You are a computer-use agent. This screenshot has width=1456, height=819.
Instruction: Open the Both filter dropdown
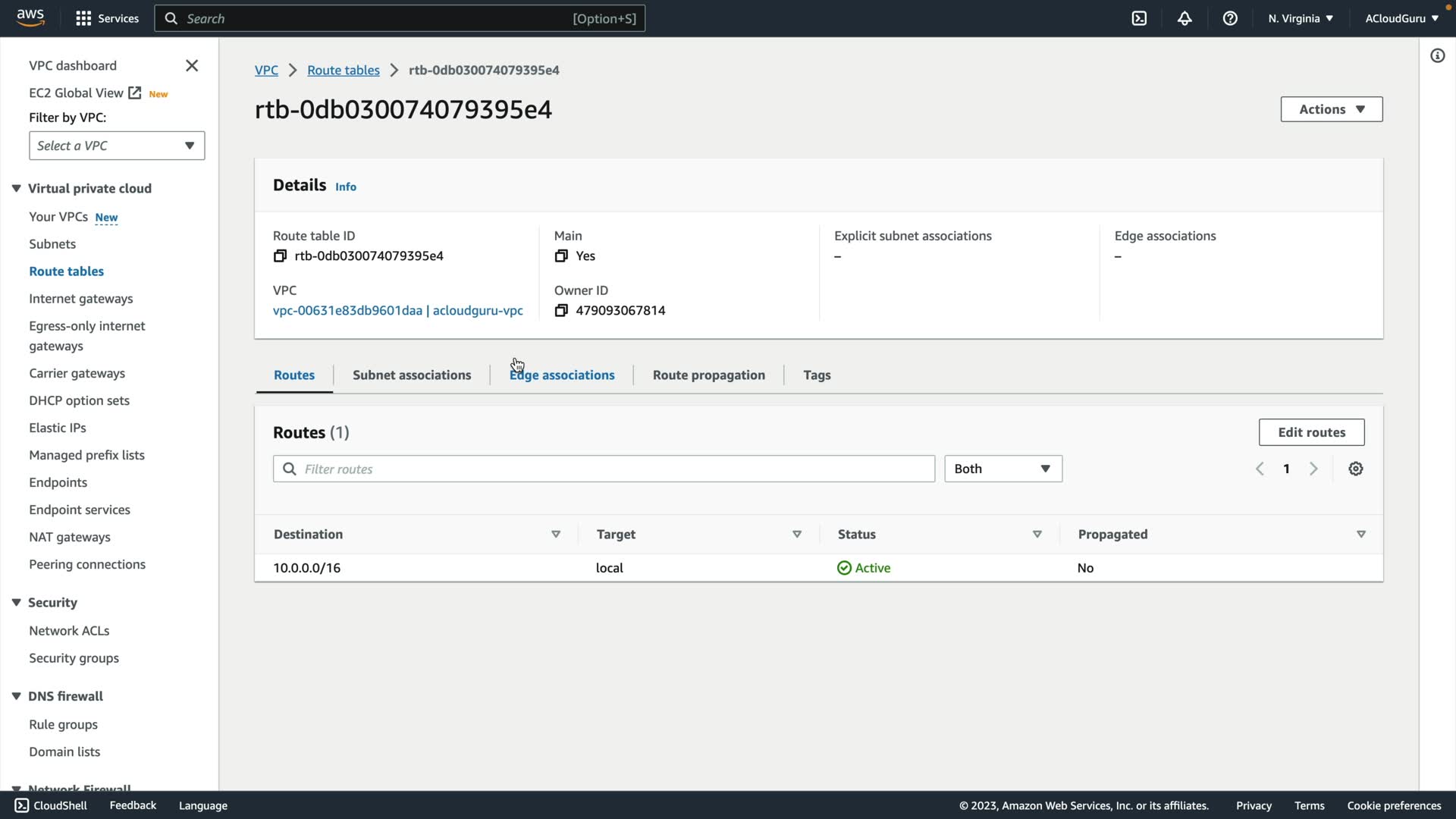pos(1003,469)
